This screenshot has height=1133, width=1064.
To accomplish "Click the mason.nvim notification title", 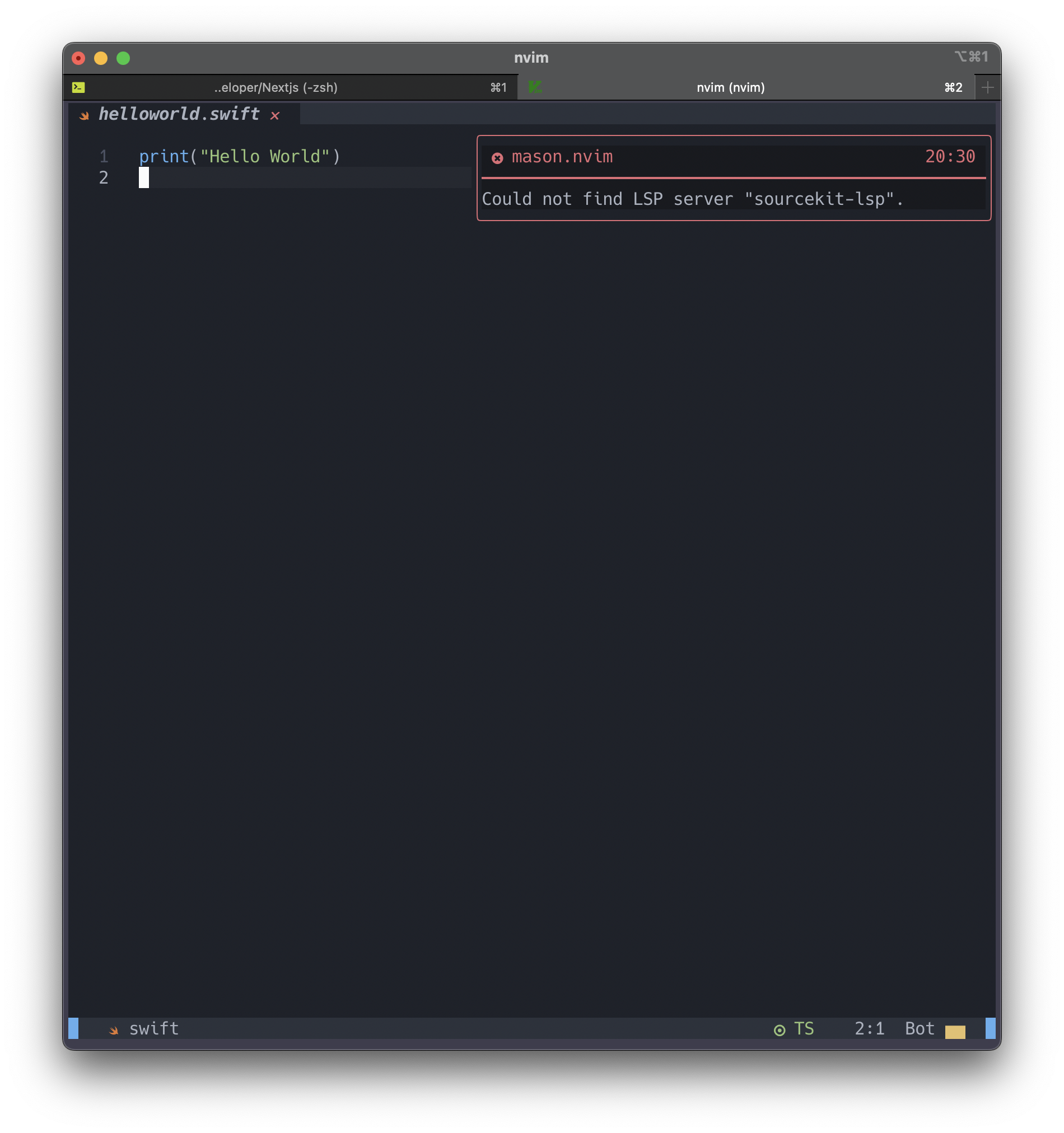I will [562, 157].
